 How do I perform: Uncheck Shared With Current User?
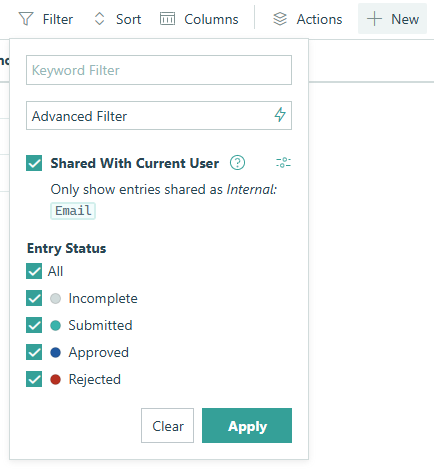coord(34,163)
